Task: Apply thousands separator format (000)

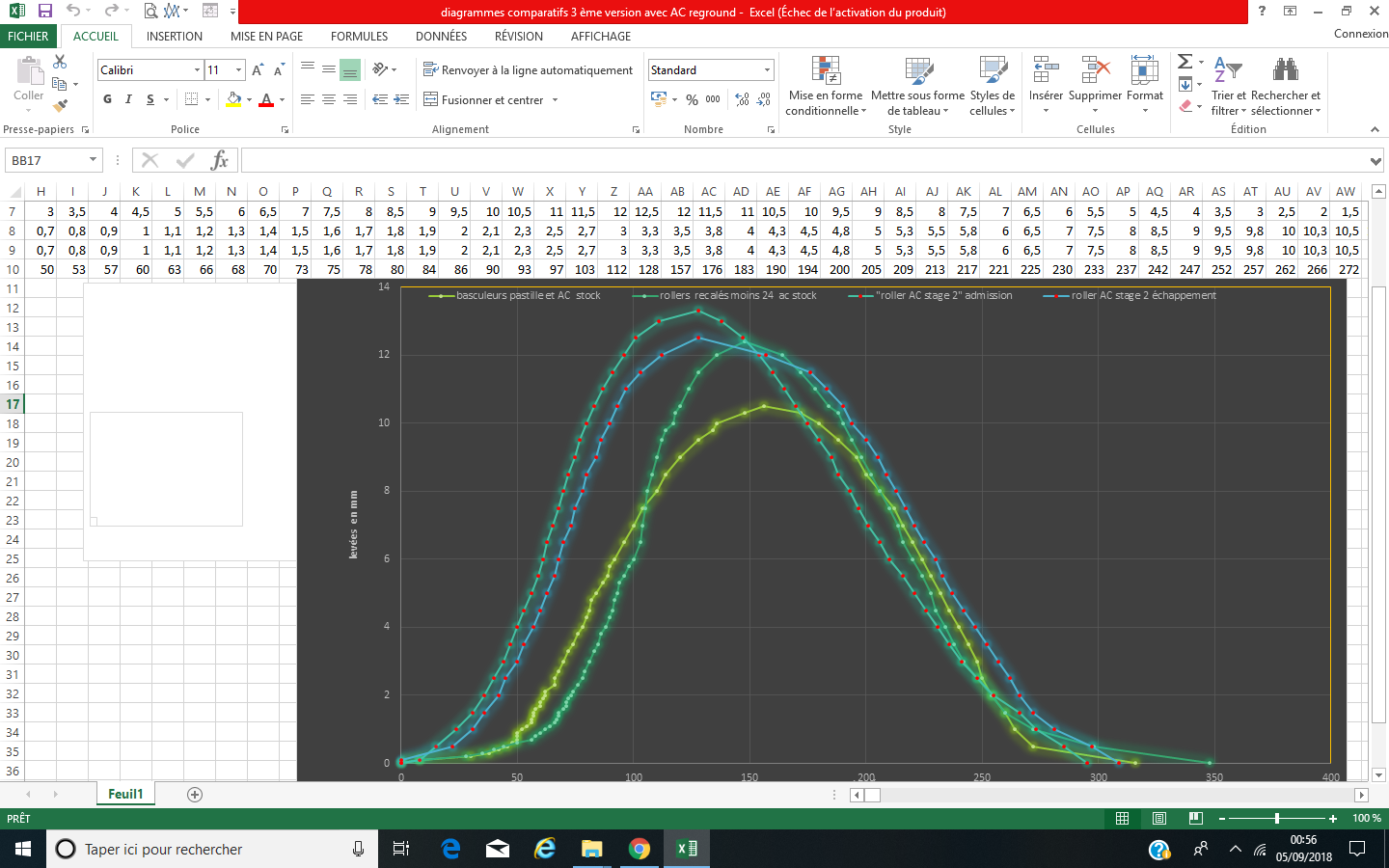Action: pyautogui.click(x=713, y=99)
